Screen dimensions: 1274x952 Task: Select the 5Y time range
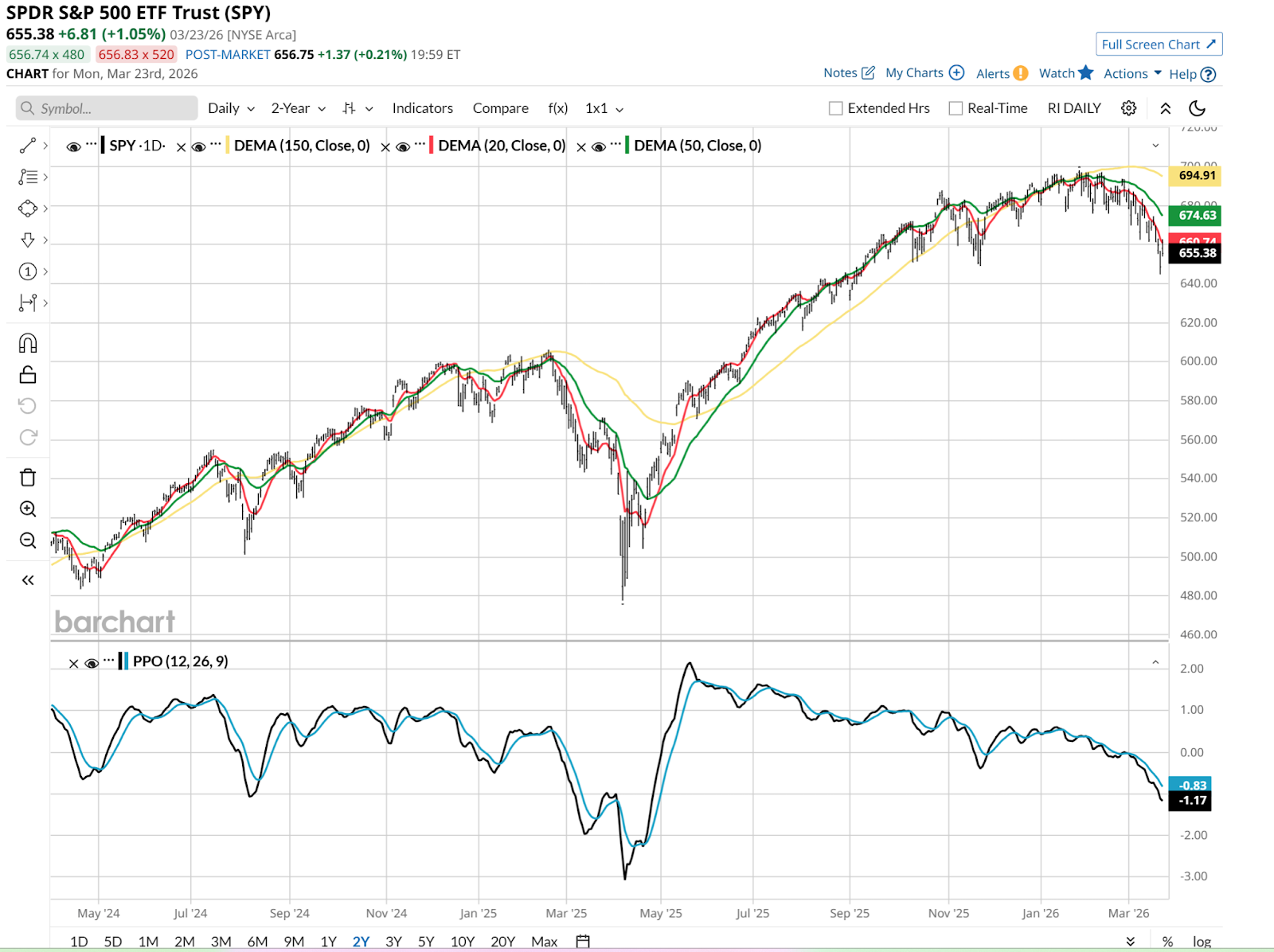426,942
